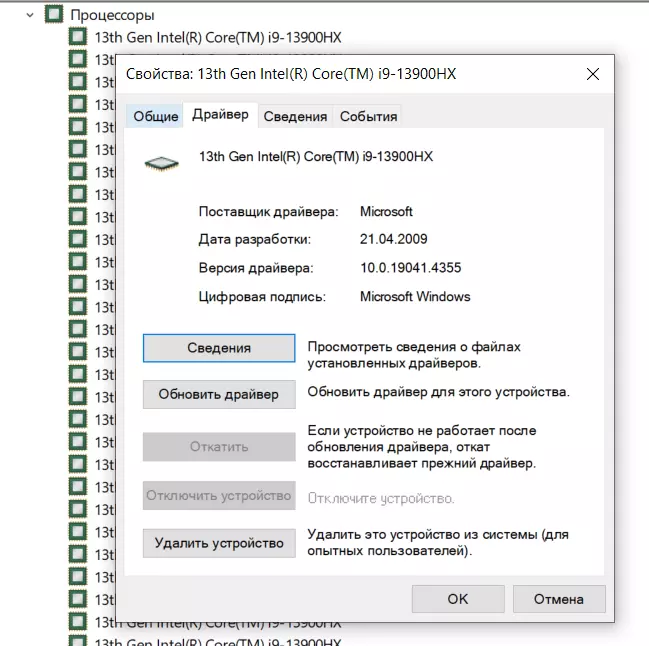Dismiss the dialog with Отмена

click(558, 599)
